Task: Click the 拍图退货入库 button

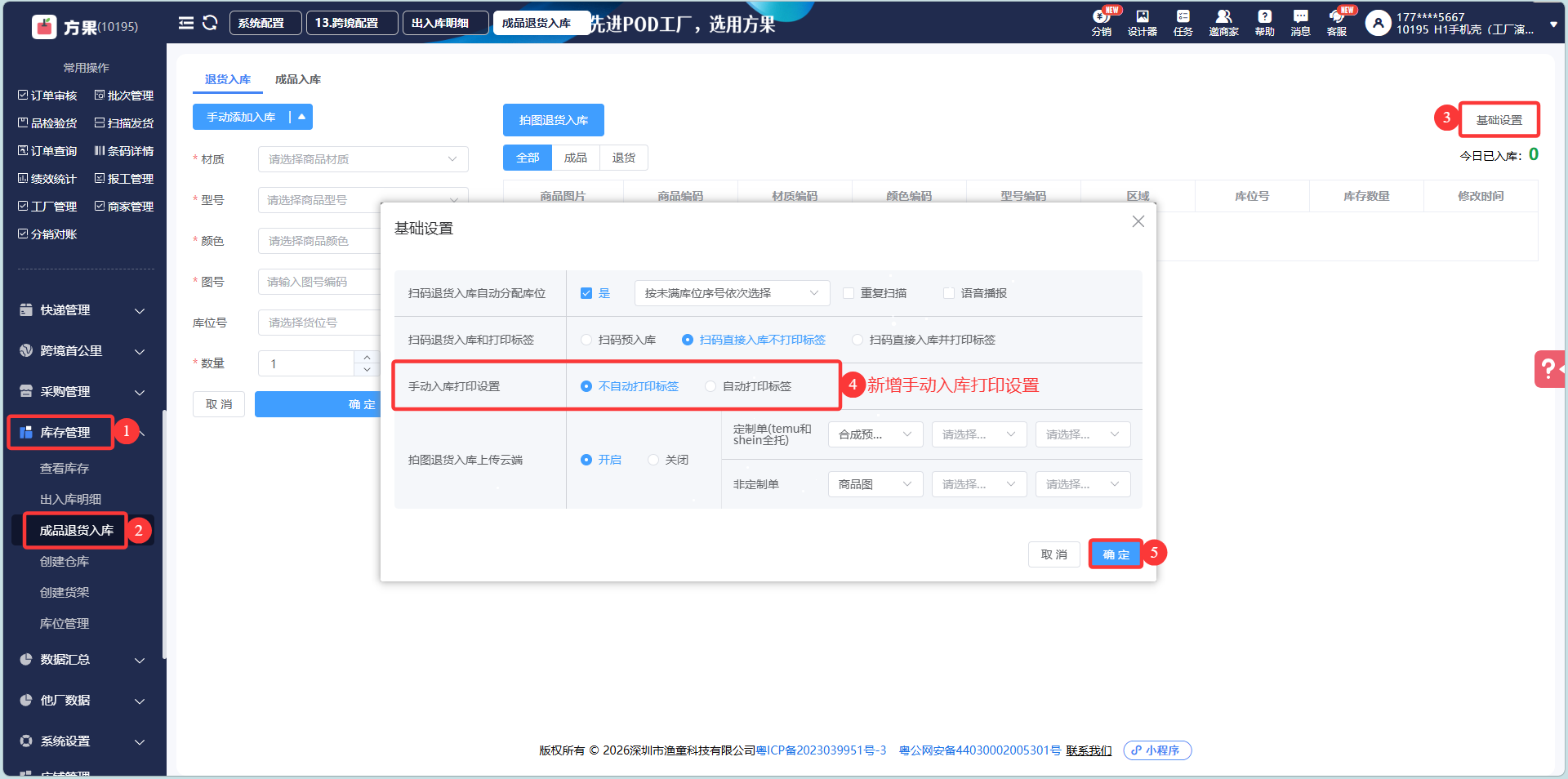Action: point(553,120)
